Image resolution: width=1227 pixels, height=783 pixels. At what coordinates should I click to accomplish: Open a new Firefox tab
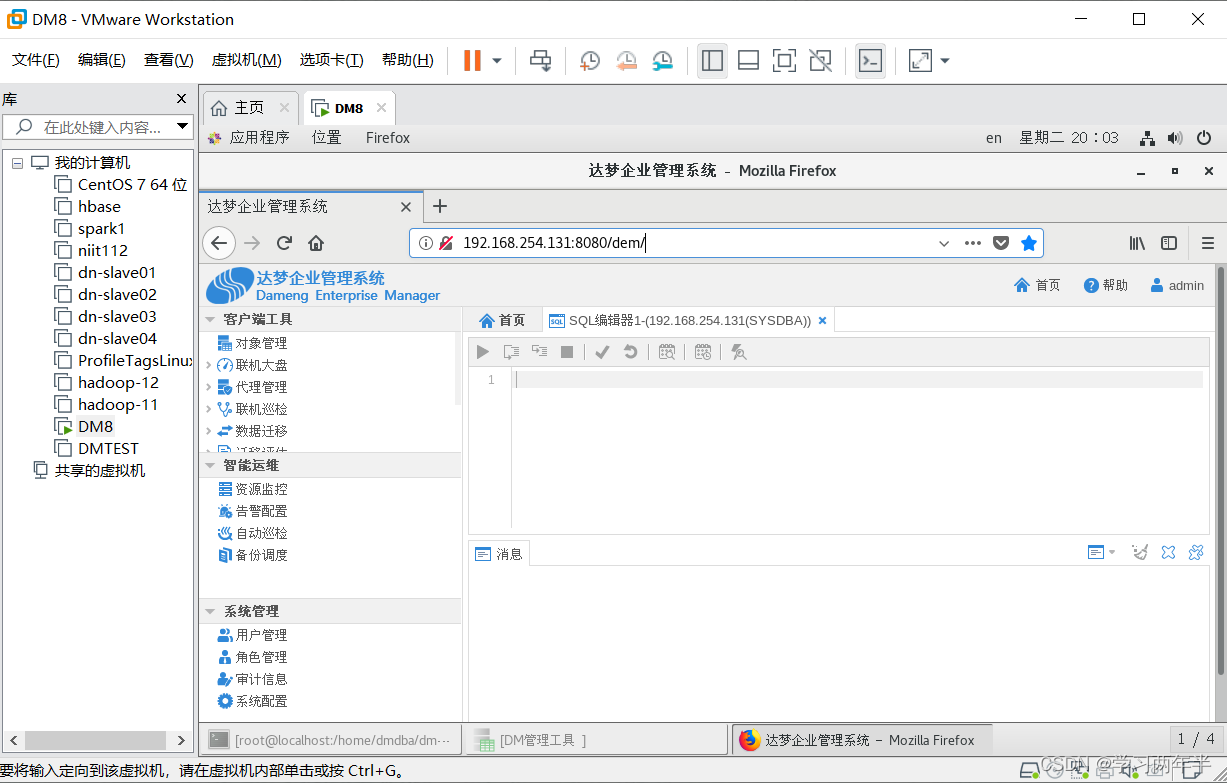[x=439, y=206]
